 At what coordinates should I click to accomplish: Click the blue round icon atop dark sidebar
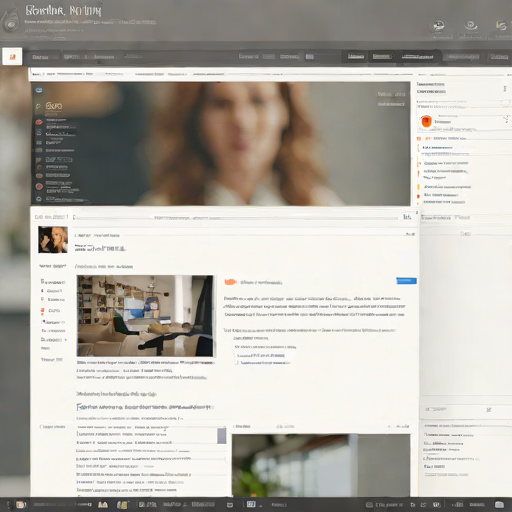coord(39,90)
